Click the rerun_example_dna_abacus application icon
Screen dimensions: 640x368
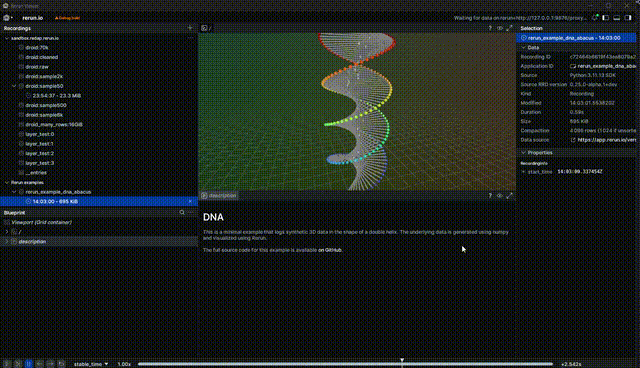point(21,192)
